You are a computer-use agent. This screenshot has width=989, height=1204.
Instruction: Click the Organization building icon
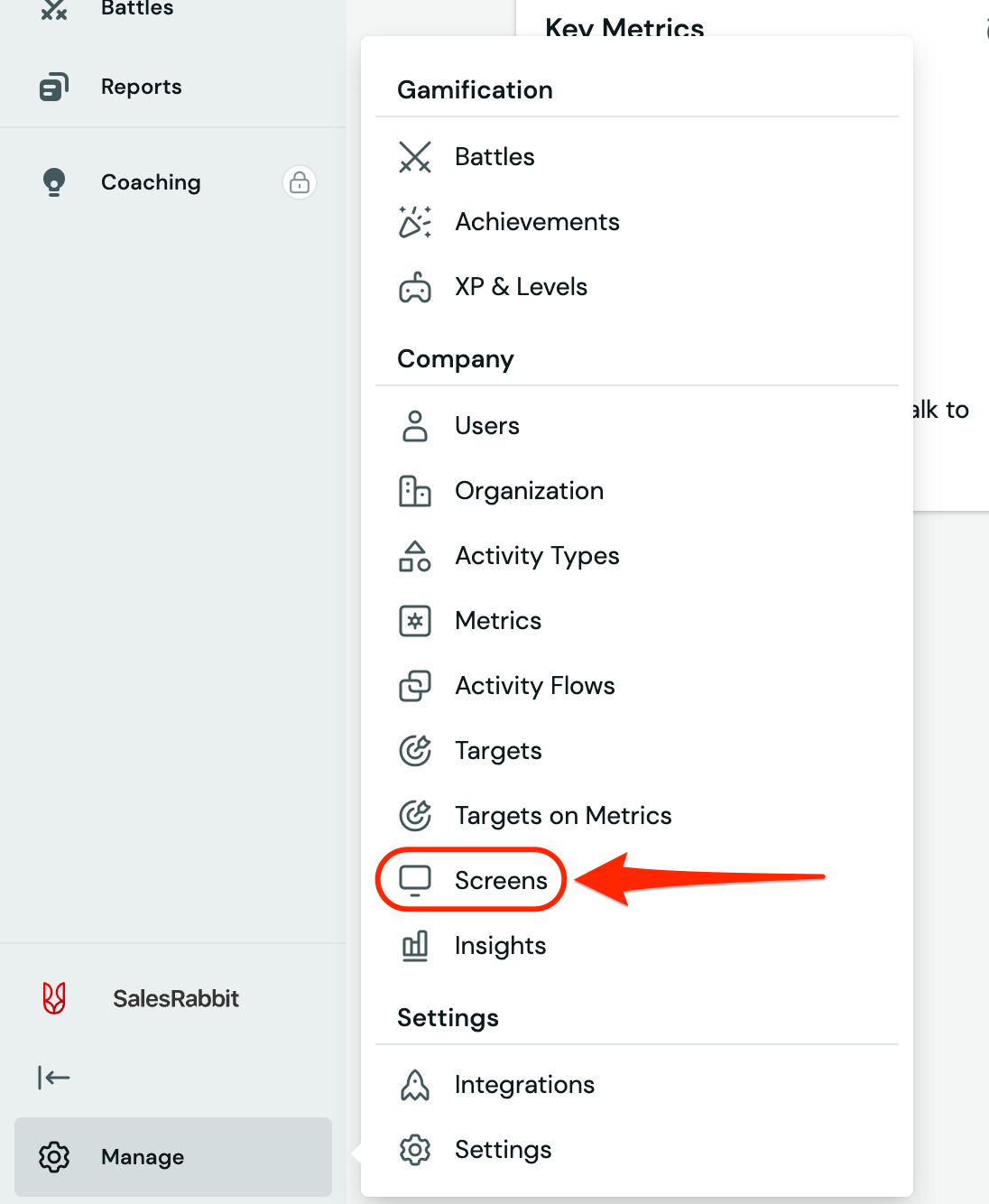(415, 491)
